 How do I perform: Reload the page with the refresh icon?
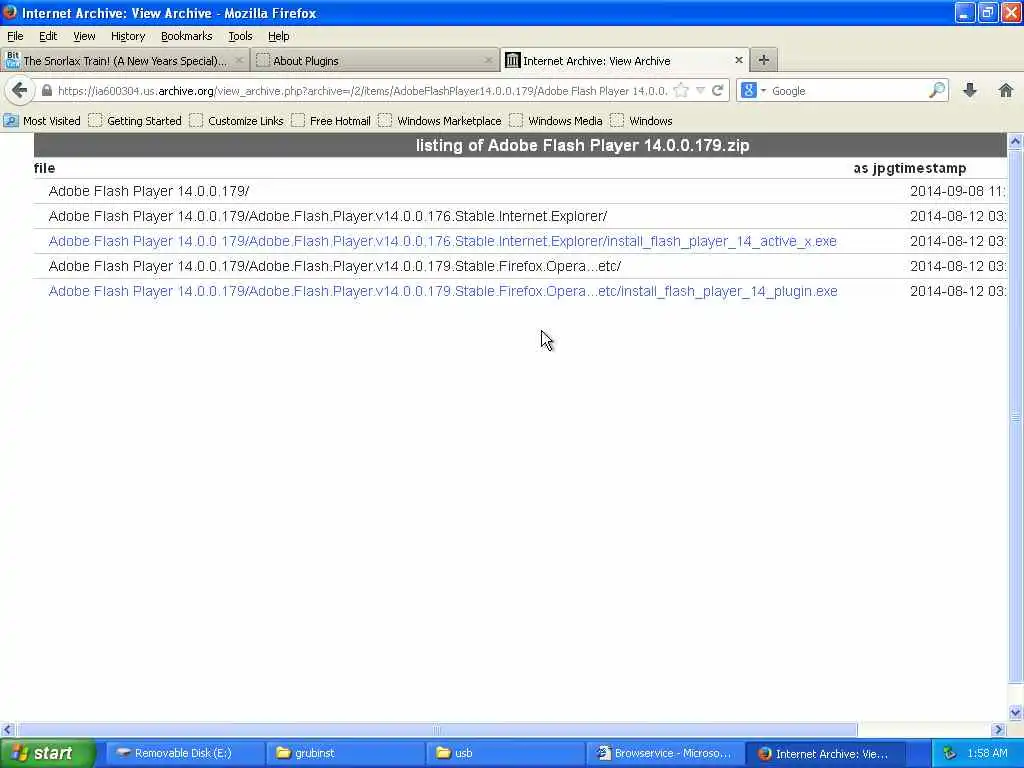point(718,91)
